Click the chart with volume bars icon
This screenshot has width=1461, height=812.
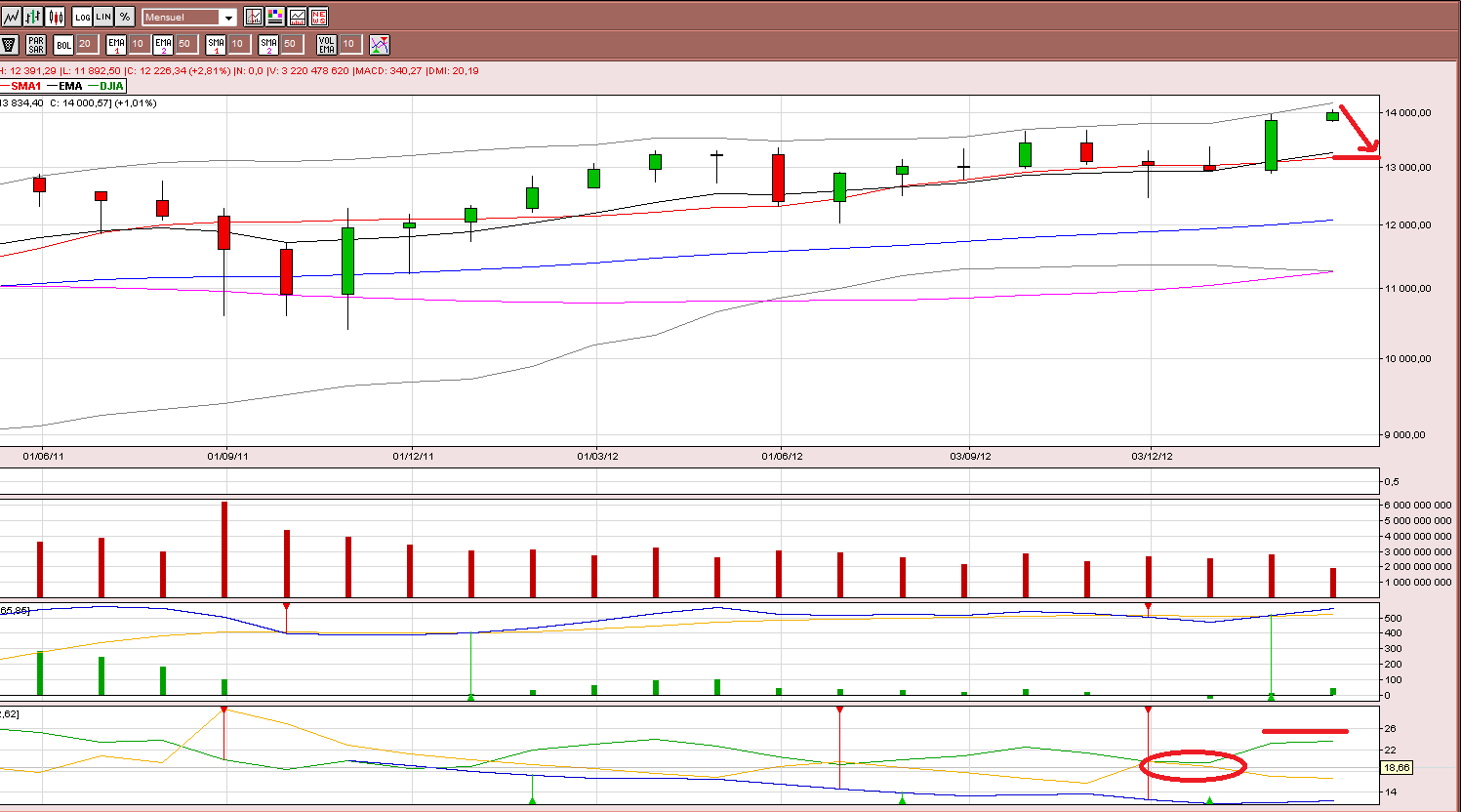[297, 17]
